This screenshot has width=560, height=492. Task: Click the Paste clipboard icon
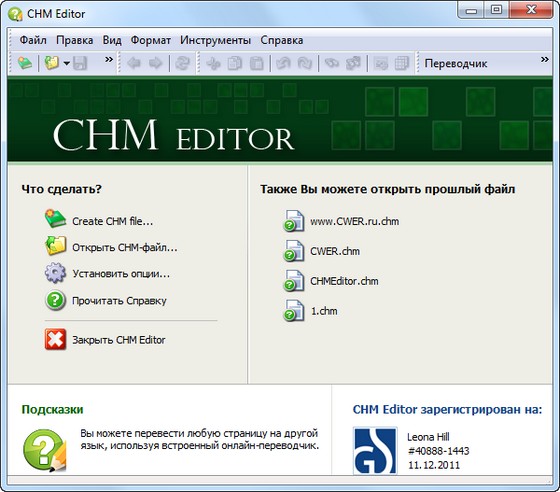[256, 64]
